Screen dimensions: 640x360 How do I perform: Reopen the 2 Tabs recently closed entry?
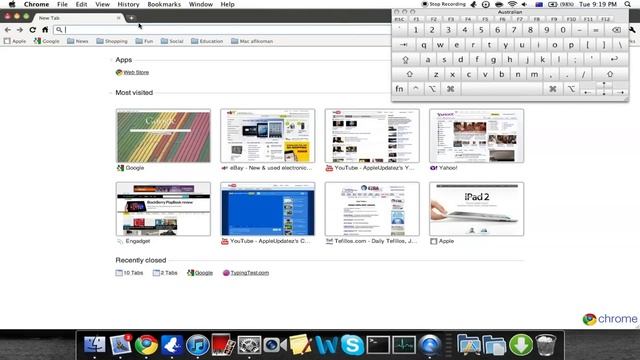[165, 273]
